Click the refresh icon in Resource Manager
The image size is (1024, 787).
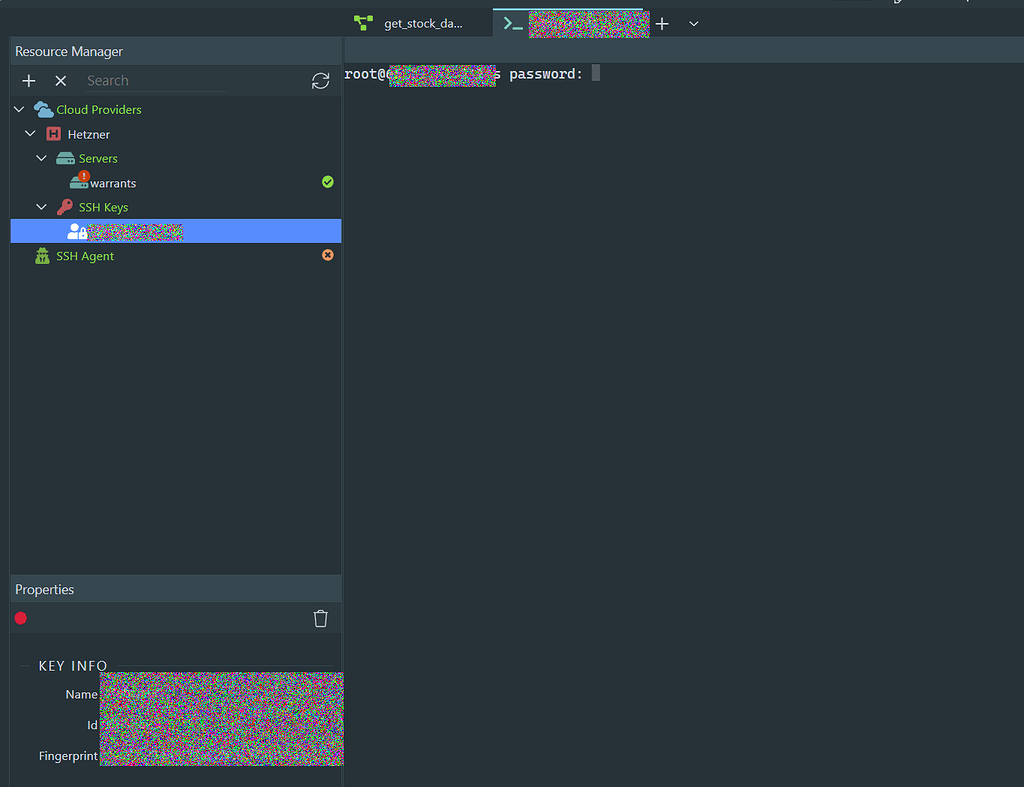[x=320, y=80]
